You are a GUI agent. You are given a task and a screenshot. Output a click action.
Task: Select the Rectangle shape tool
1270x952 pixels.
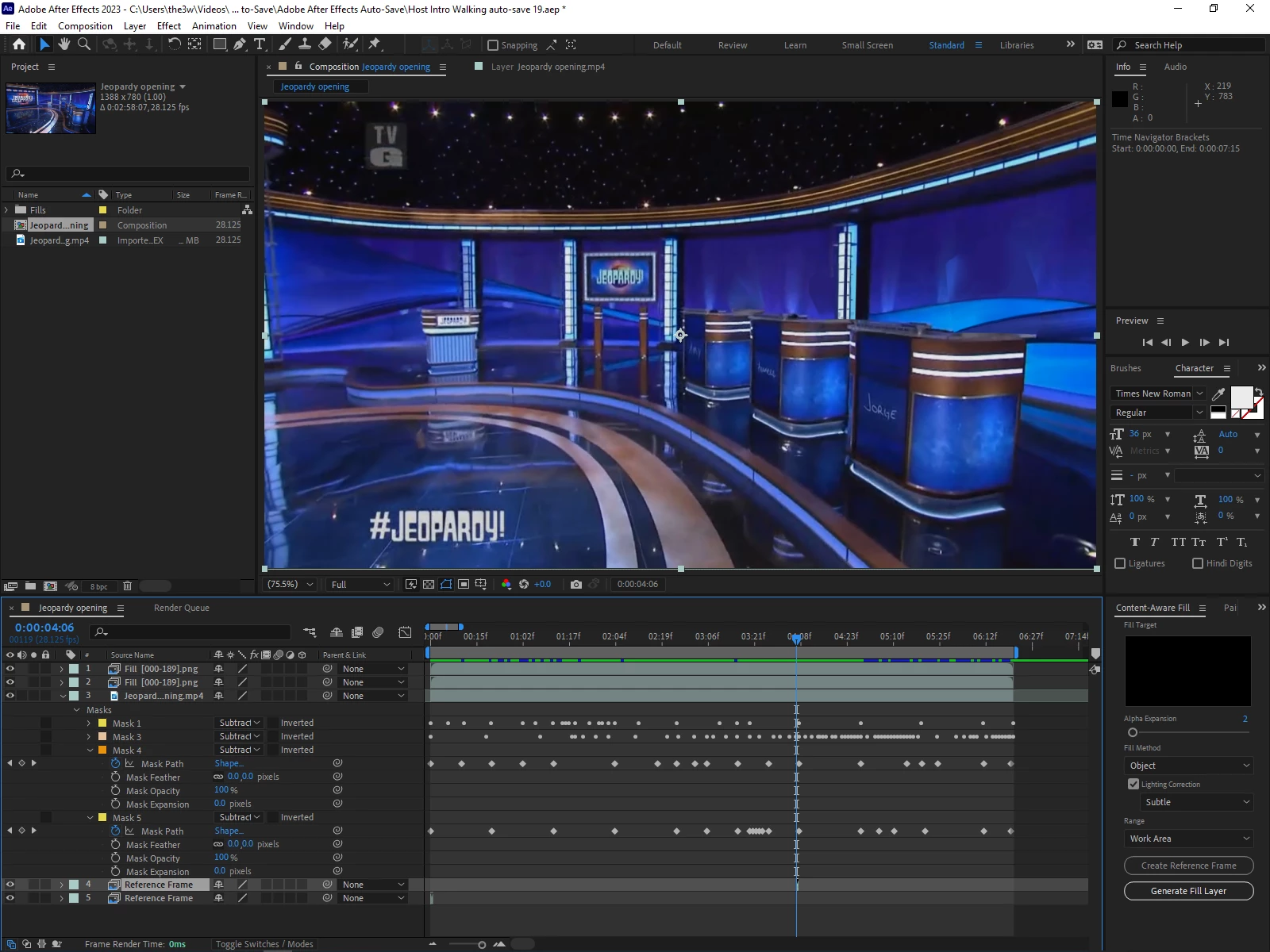coord(220,44)
